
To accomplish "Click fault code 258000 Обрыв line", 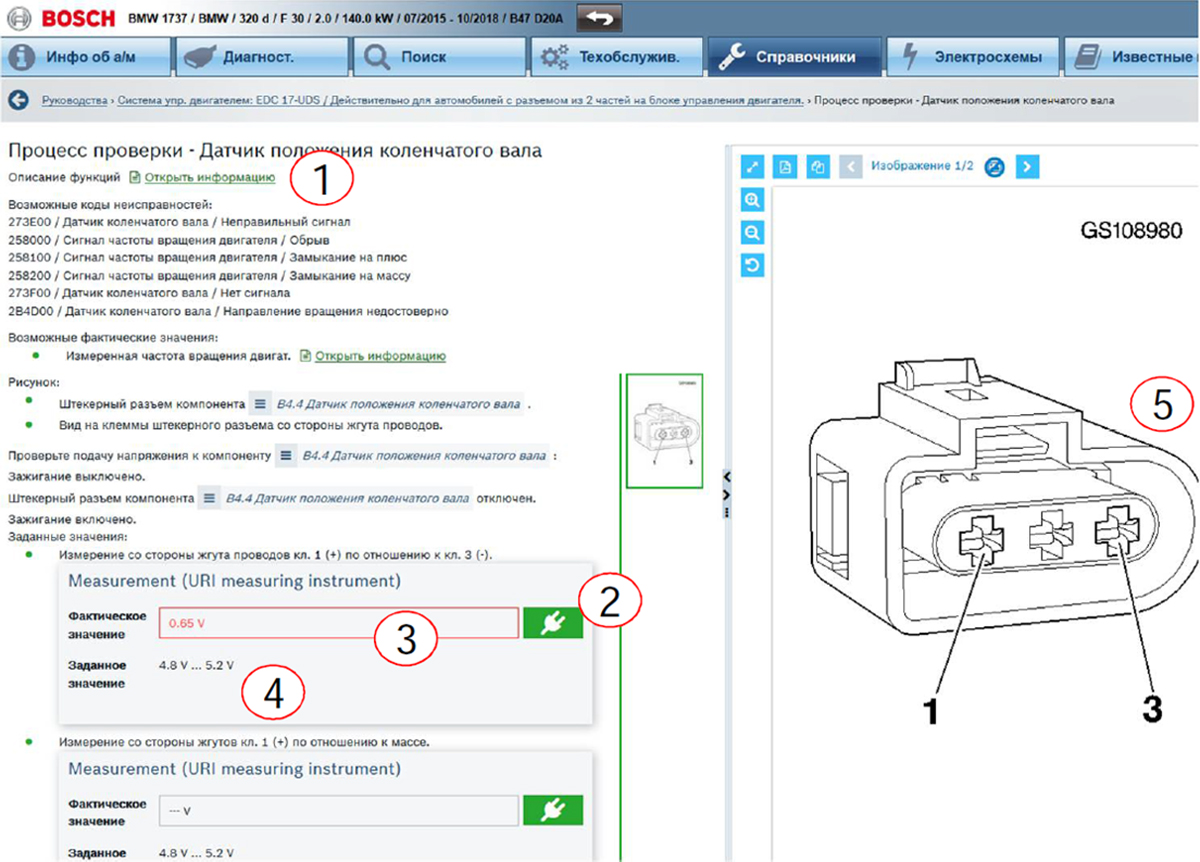I will 168,239.
